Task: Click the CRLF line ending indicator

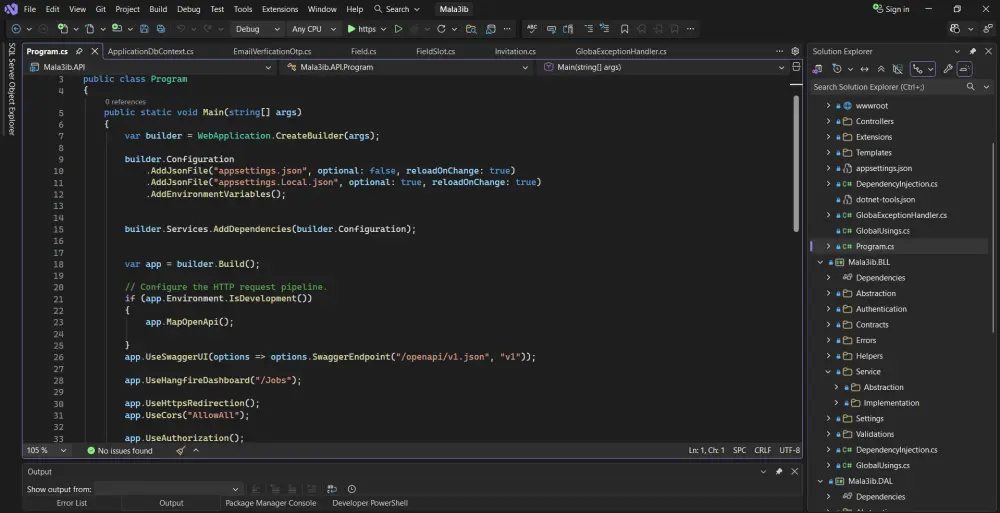Action: pos(763,450)
